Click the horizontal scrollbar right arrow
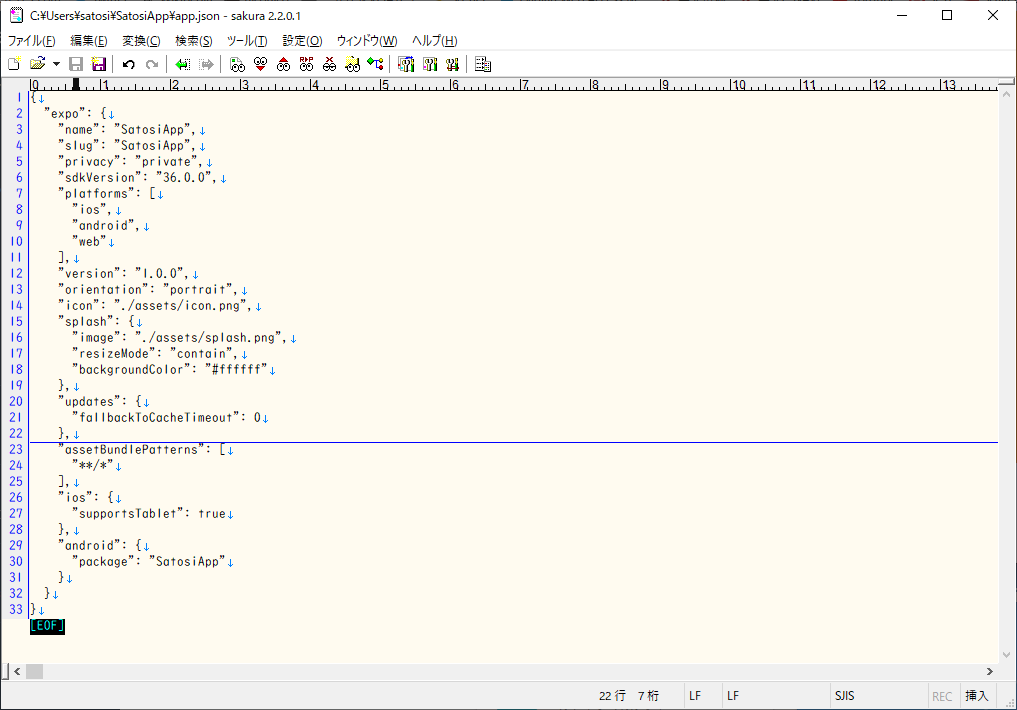1017x710 pixels. point(990,672)
